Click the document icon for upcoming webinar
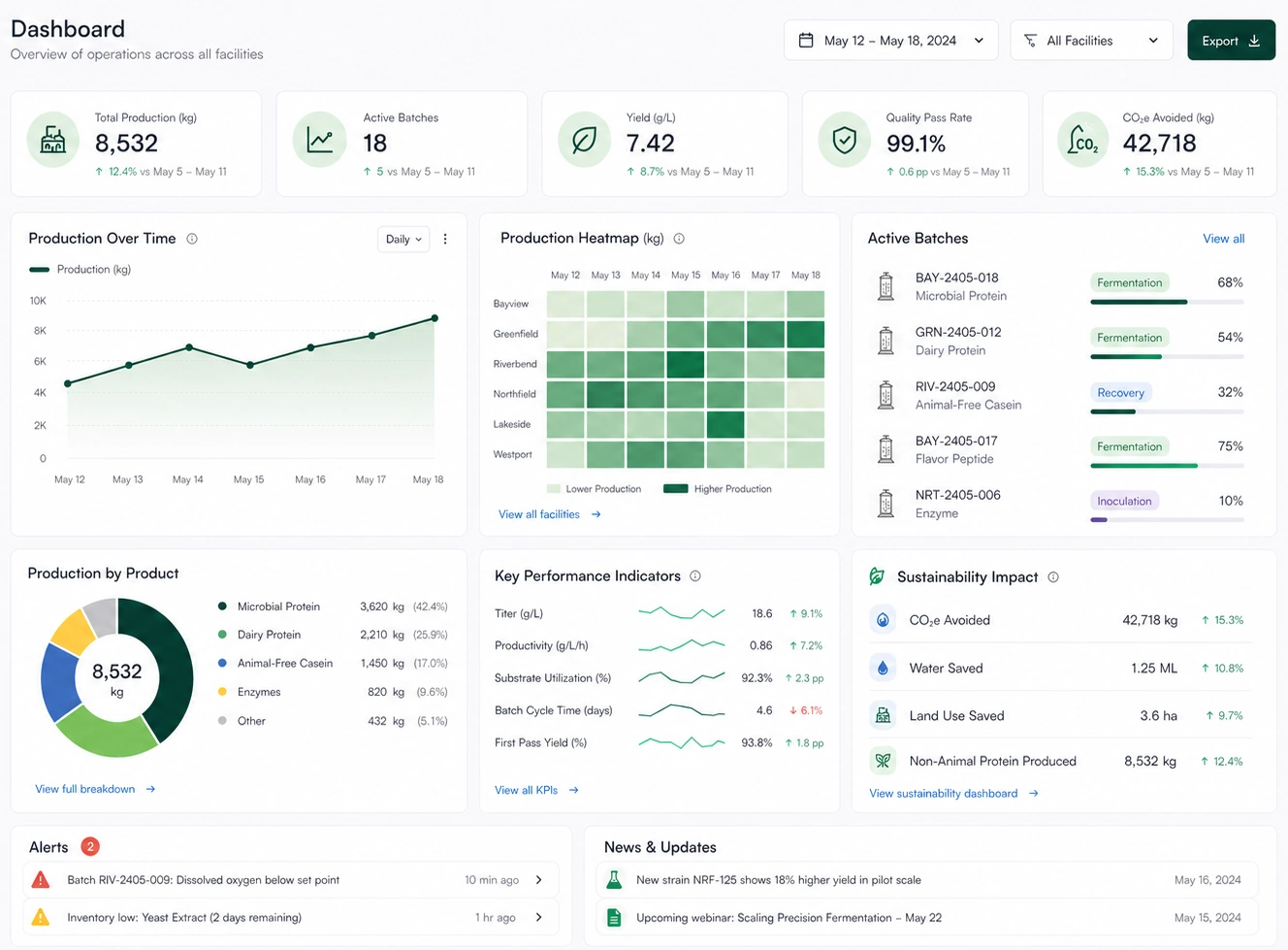Image resolution: width=1288 pixels, height=950 pixels. [x=614, y=917]
